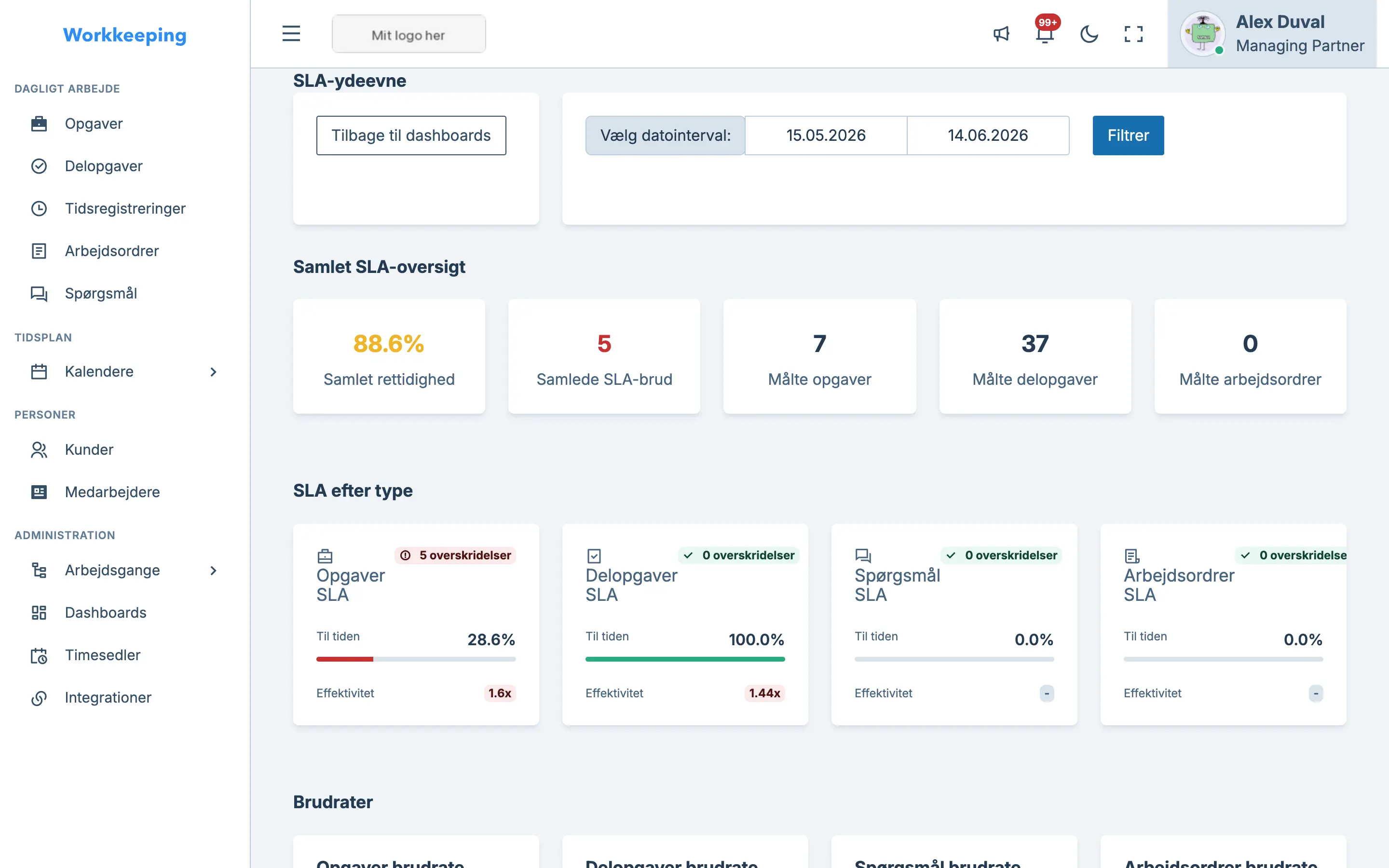Click the Integrationer link icon

coord(39,698)
